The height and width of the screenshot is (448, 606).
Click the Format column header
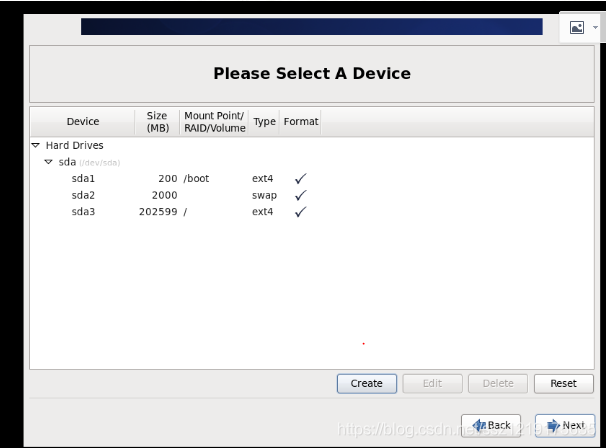[x=301, y=121]
